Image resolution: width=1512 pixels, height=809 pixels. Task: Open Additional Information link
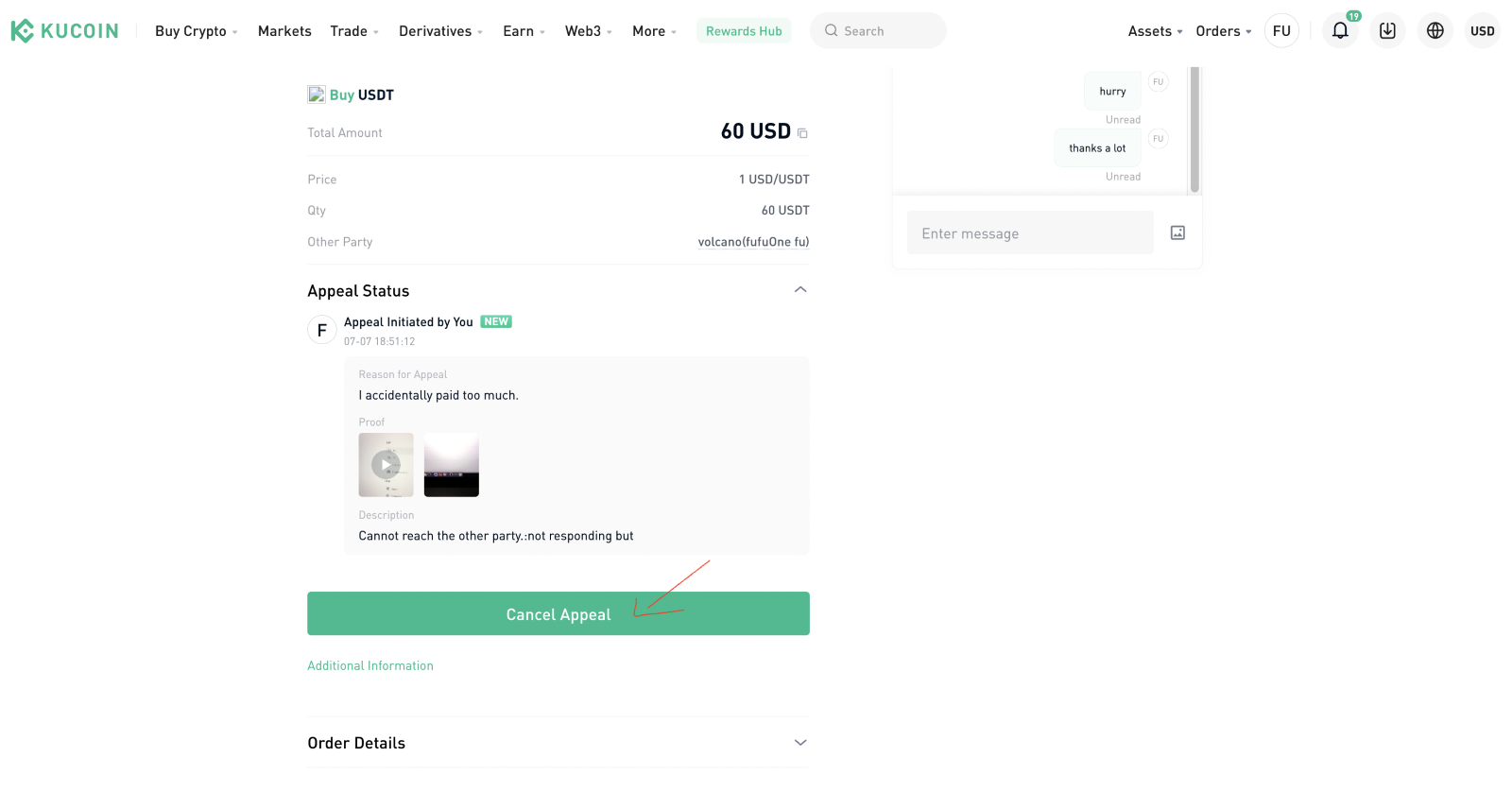(x=370, y=665)
